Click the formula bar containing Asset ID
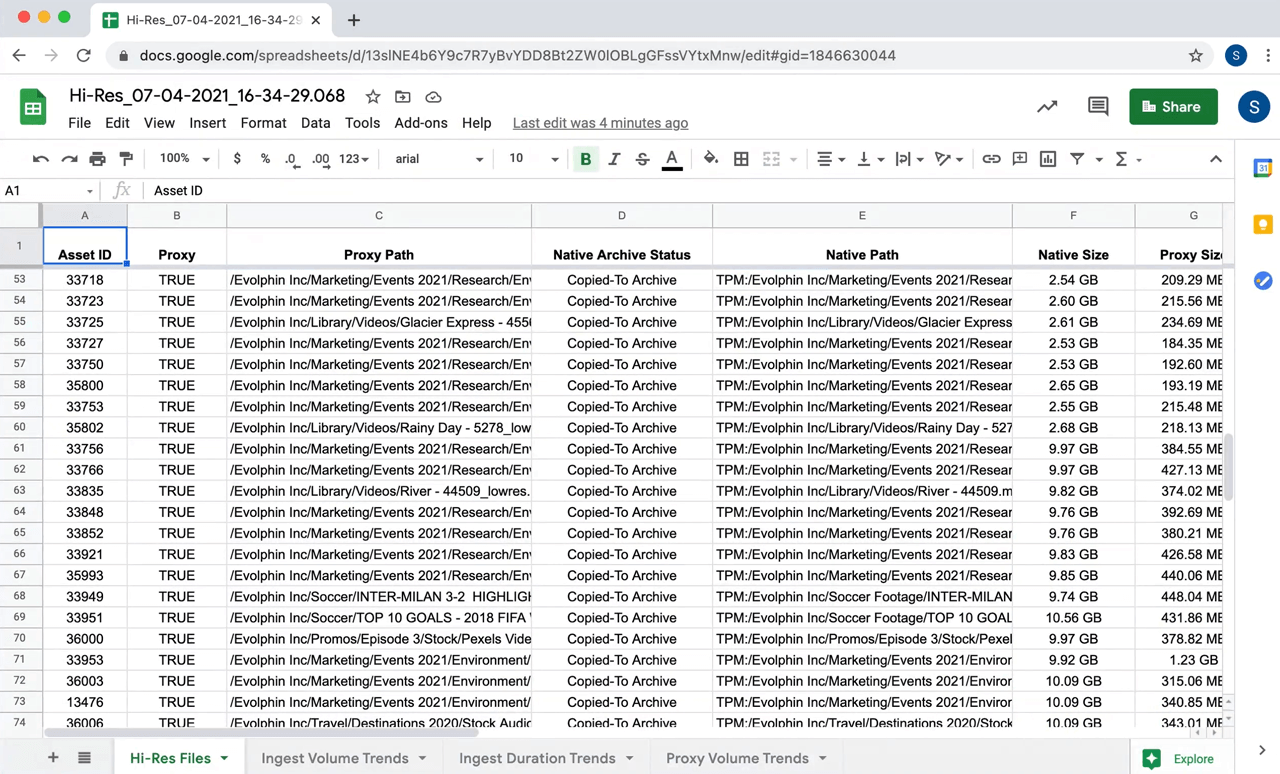The height and width of the screenshot is (774, 1280). (x=690, y=190)
